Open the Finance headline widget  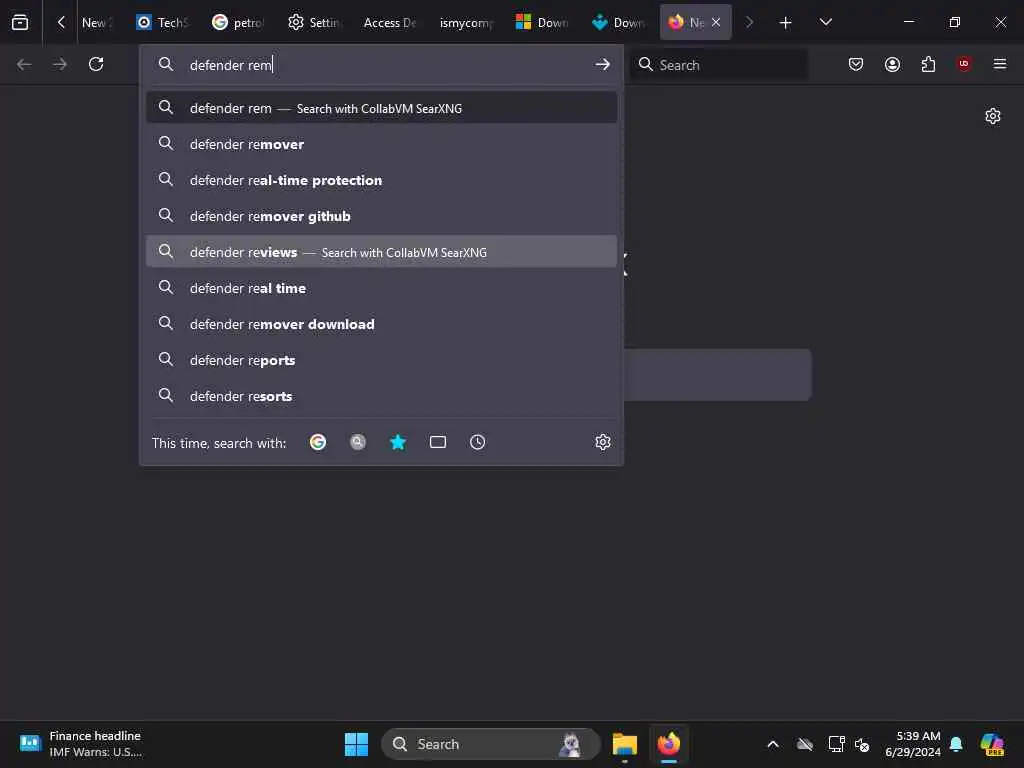click(x=81, y=744)
